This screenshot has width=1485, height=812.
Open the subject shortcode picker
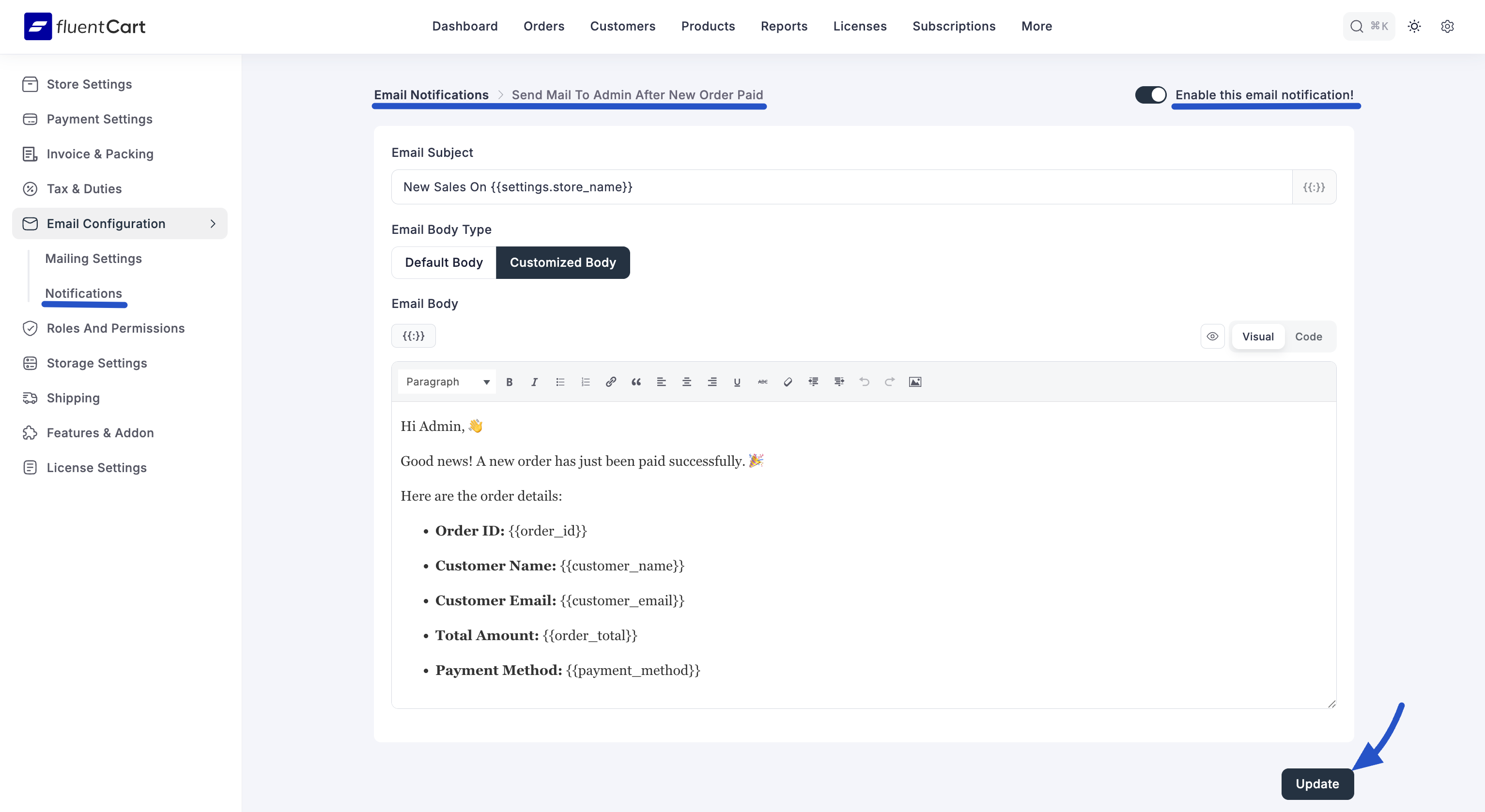coord(1315,187)
